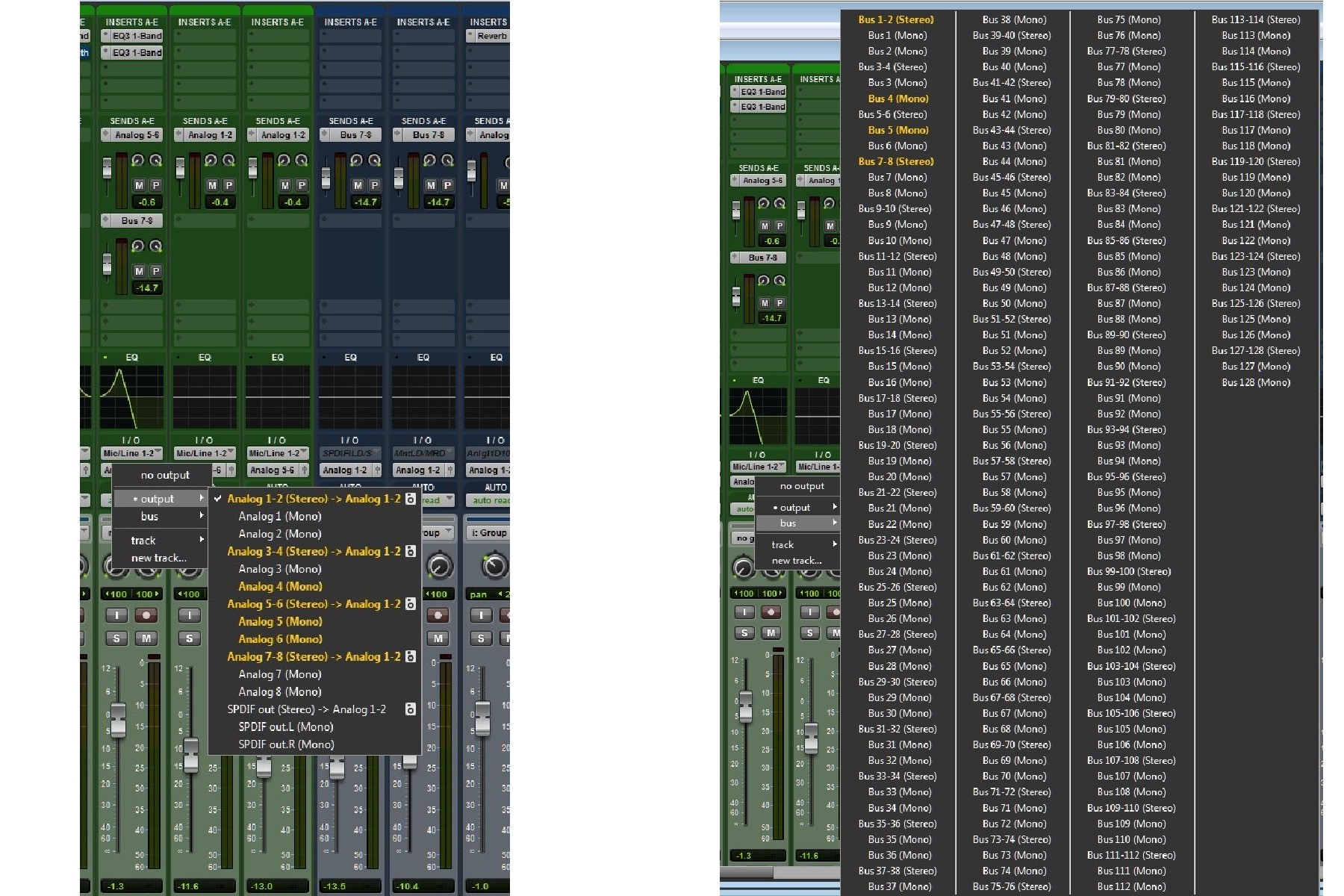The height and width of the screenshot is (896, 1344).
Task: Choose 'no output' in the left mixer menu
Action: (165, 475)
